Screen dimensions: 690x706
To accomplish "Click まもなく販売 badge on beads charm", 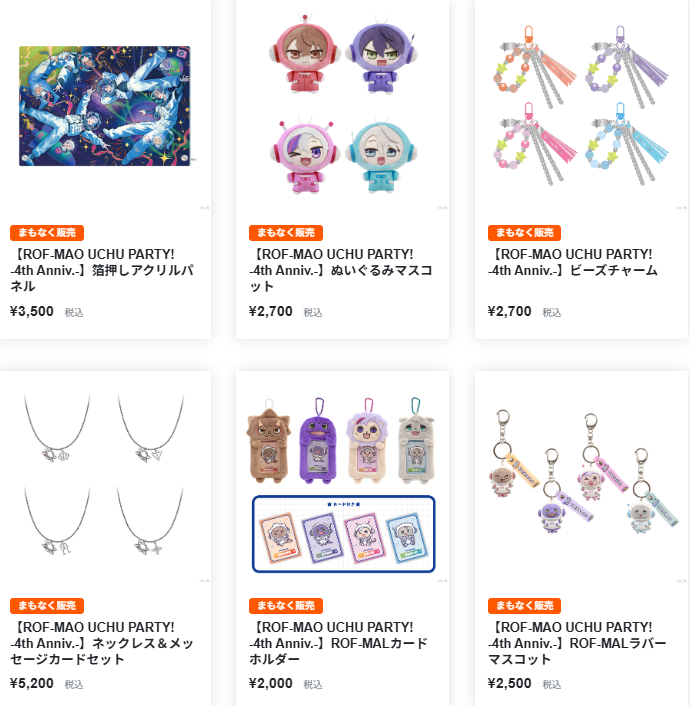I will click(x=525, y=233).
